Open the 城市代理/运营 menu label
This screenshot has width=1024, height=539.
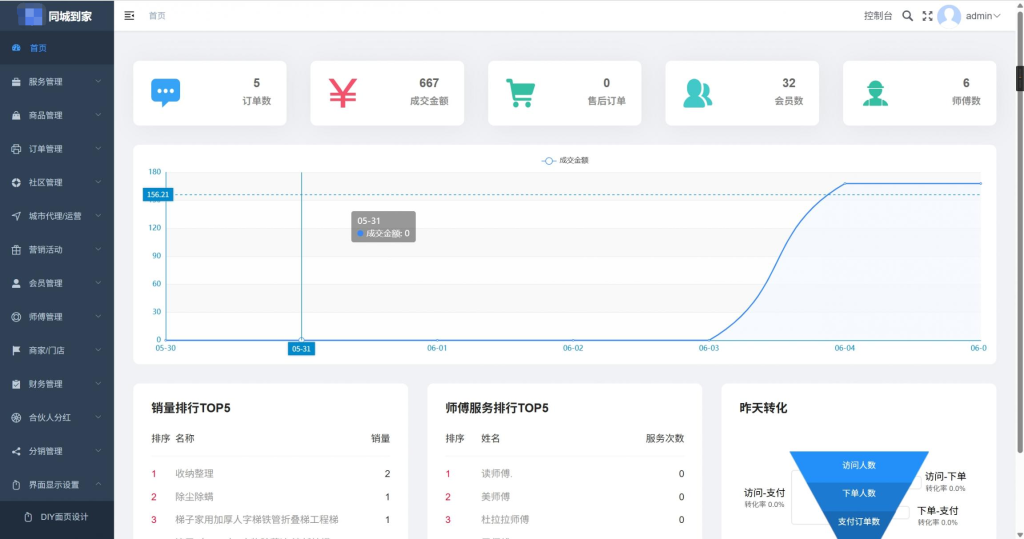click(x=55, y=216)
